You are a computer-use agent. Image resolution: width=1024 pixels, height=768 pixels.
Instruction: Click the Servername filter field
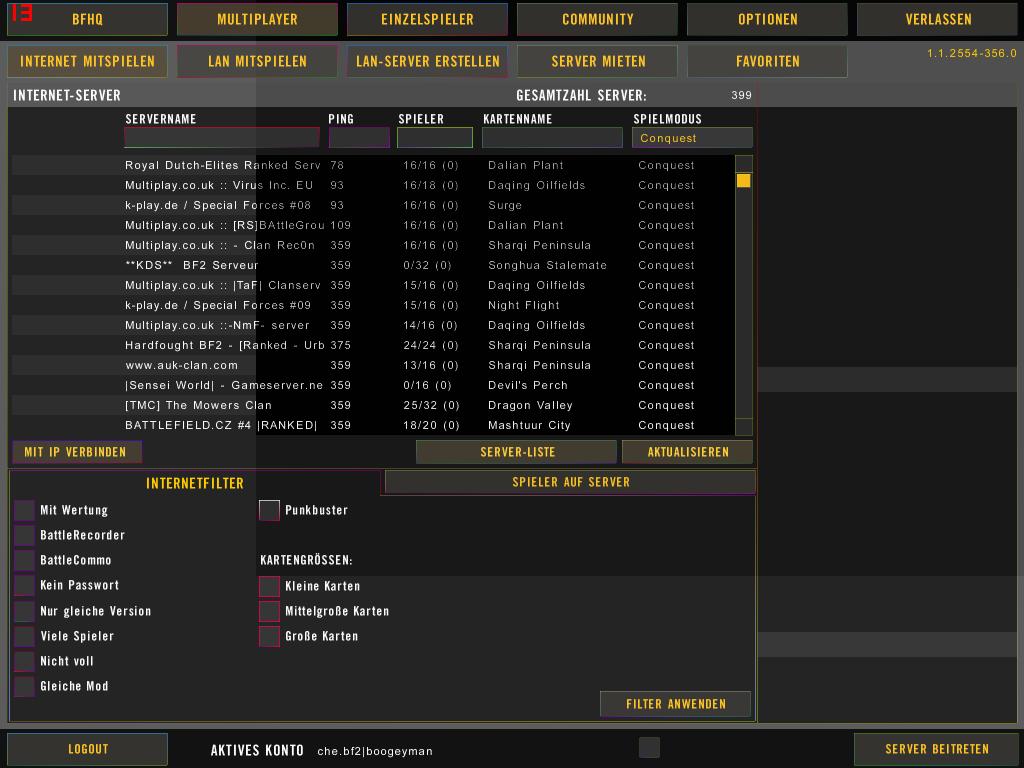[x=222, y=138]
